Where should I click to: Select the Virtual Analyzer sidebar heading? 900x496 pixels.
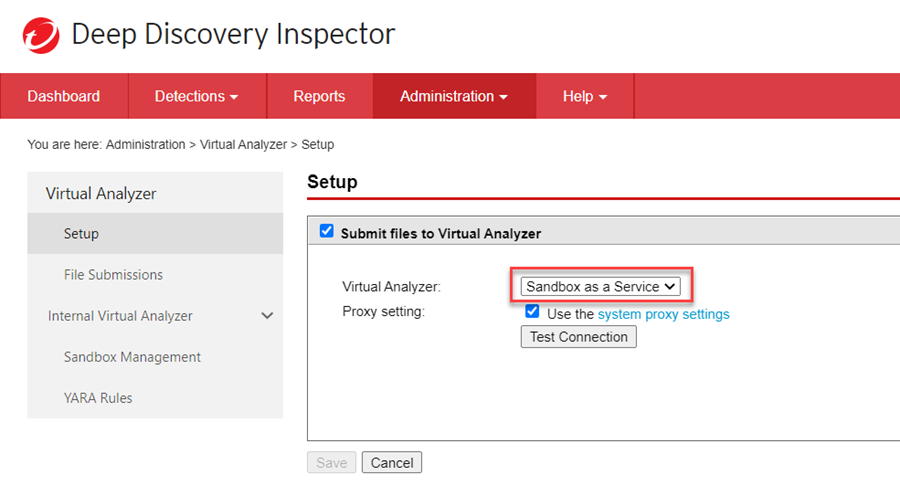point(101,193)
